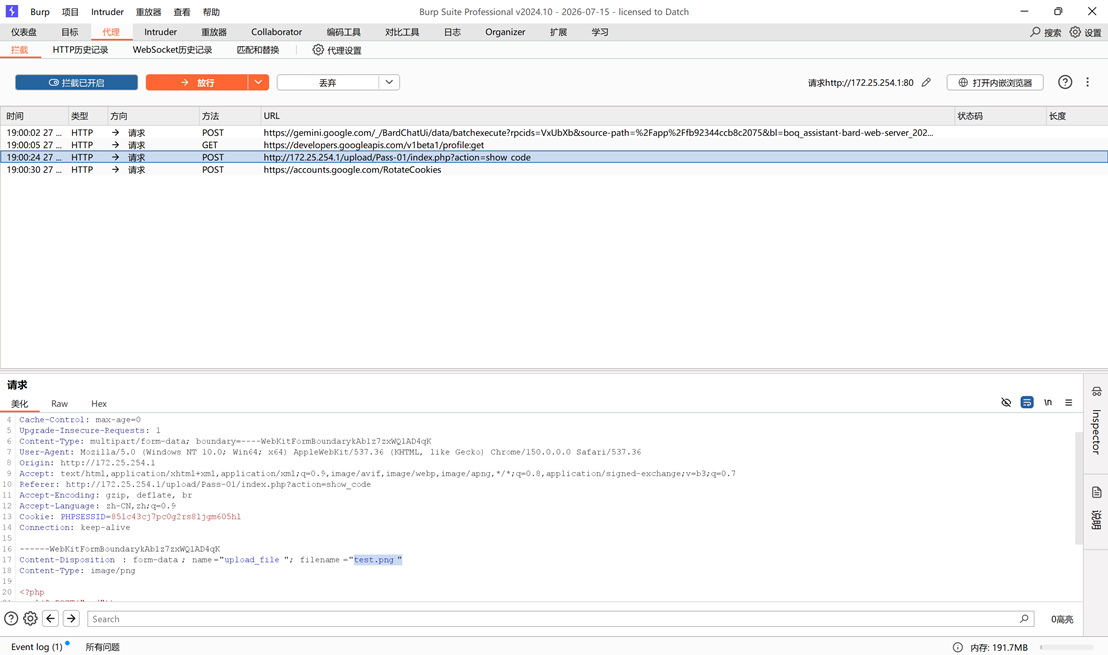Open the HTTP历史记录 sub-tab

[81, 49]
